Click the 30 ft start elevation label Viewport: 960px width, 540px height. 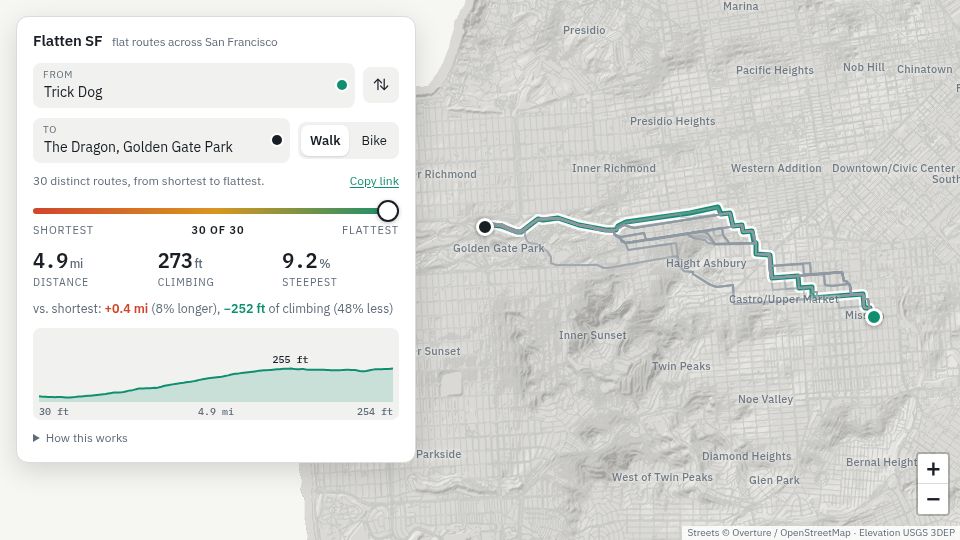point(54,411)
